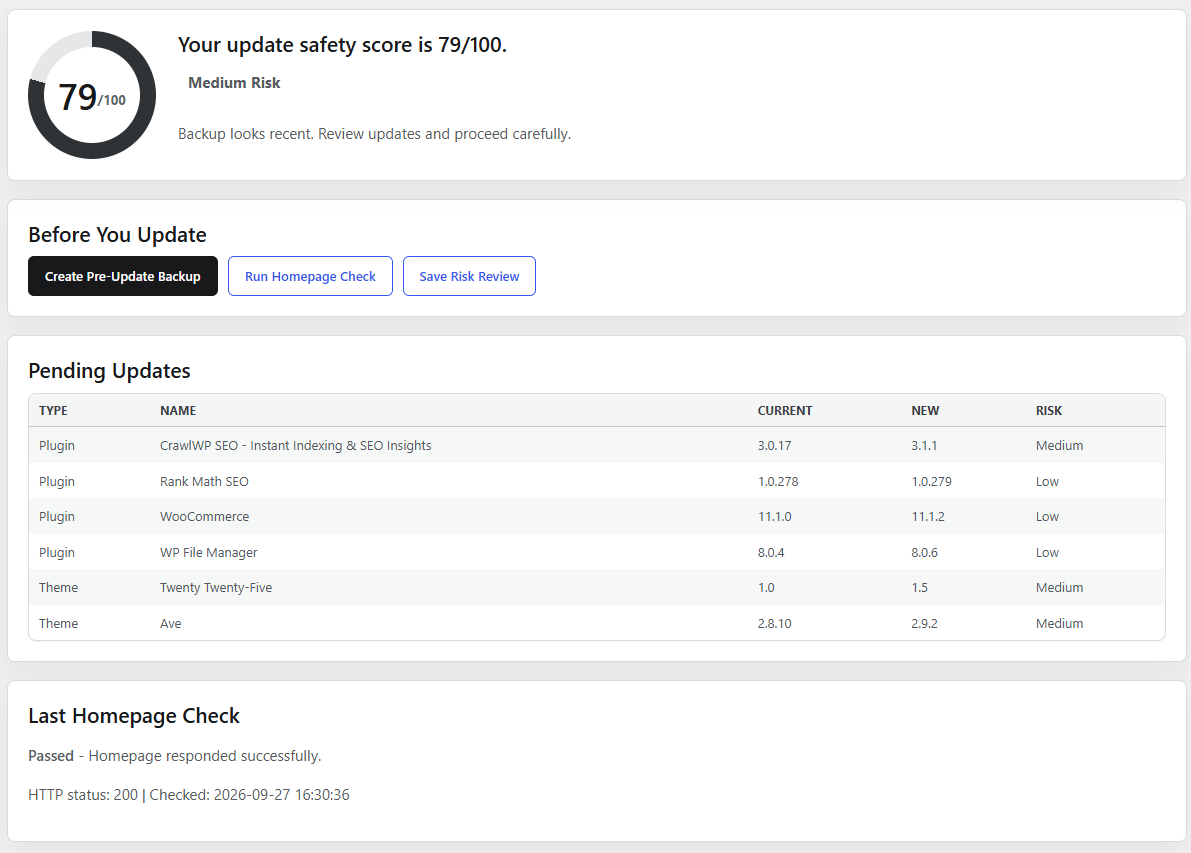Click current version 1.0 of Twenty Twenty-Five

tap(766, 587)
